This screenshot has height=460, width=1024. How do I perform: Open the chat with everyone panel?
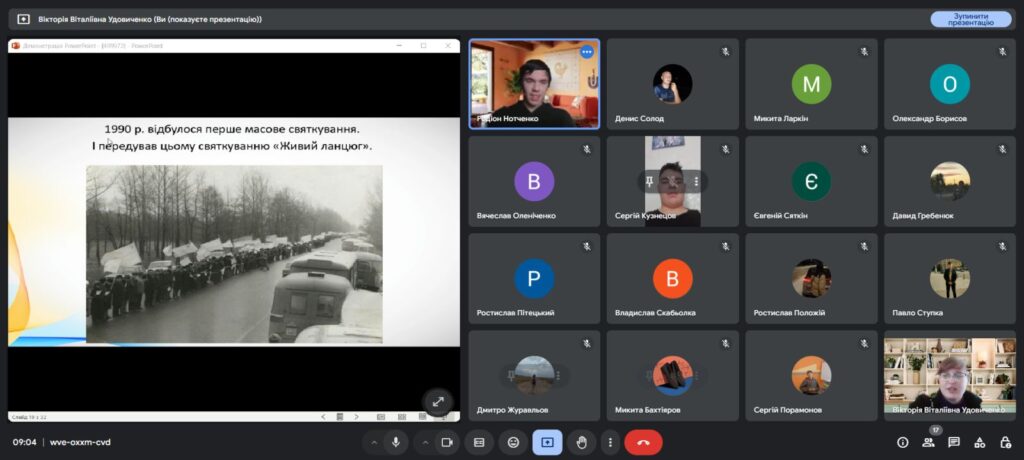(954, 442)
